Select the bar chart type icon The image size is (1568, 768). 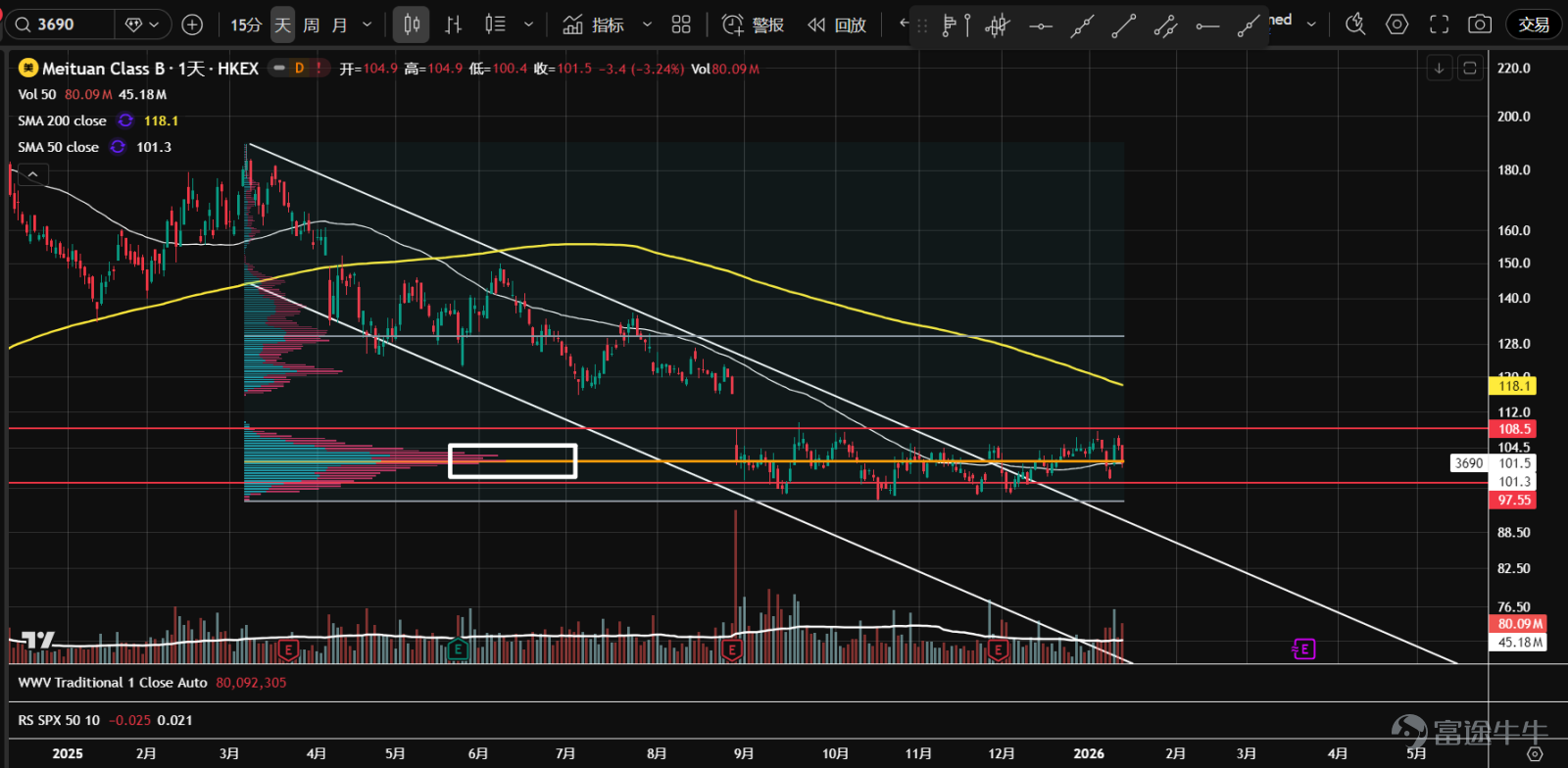tap(453, 24)
